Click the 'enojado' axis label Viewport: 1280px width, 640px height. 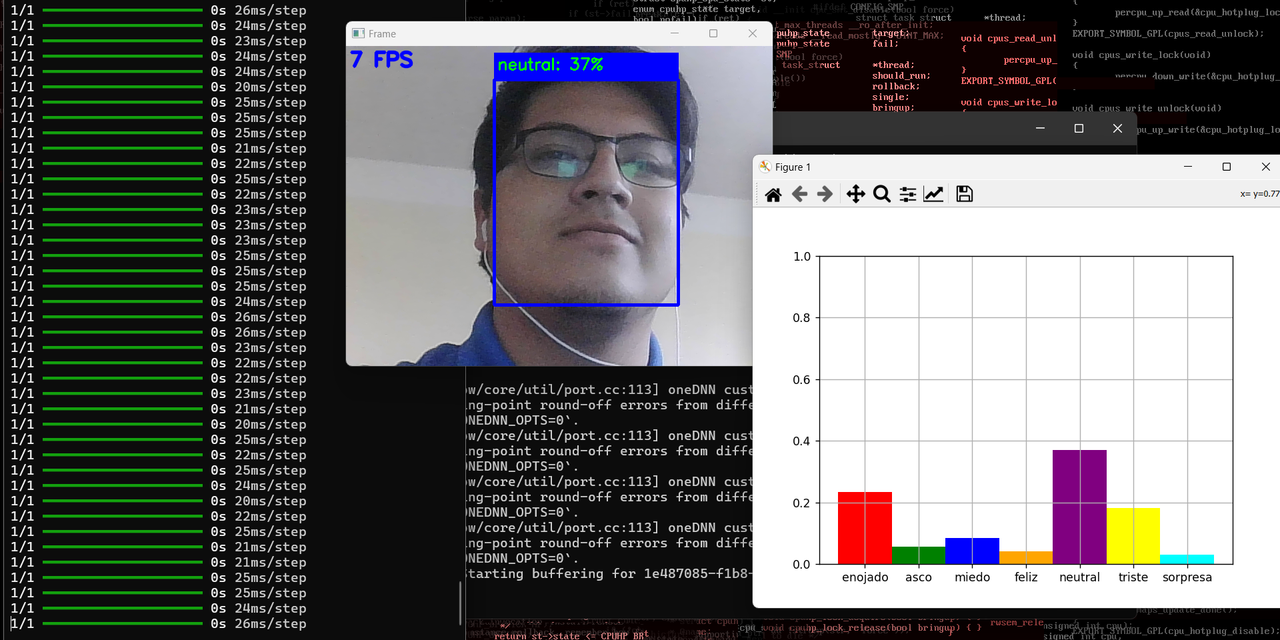point(865,577)
